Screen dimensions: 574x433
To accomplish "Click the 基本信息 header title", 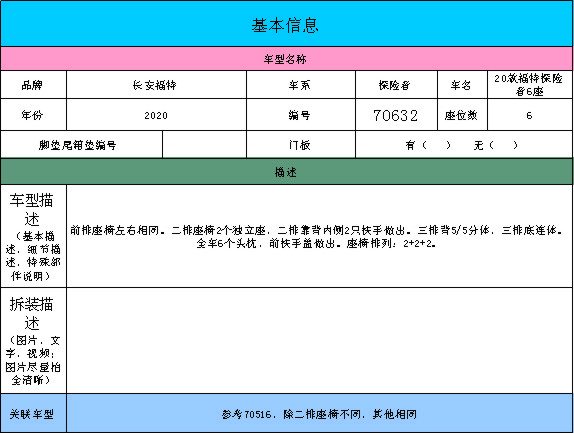I will coord(285,26).
